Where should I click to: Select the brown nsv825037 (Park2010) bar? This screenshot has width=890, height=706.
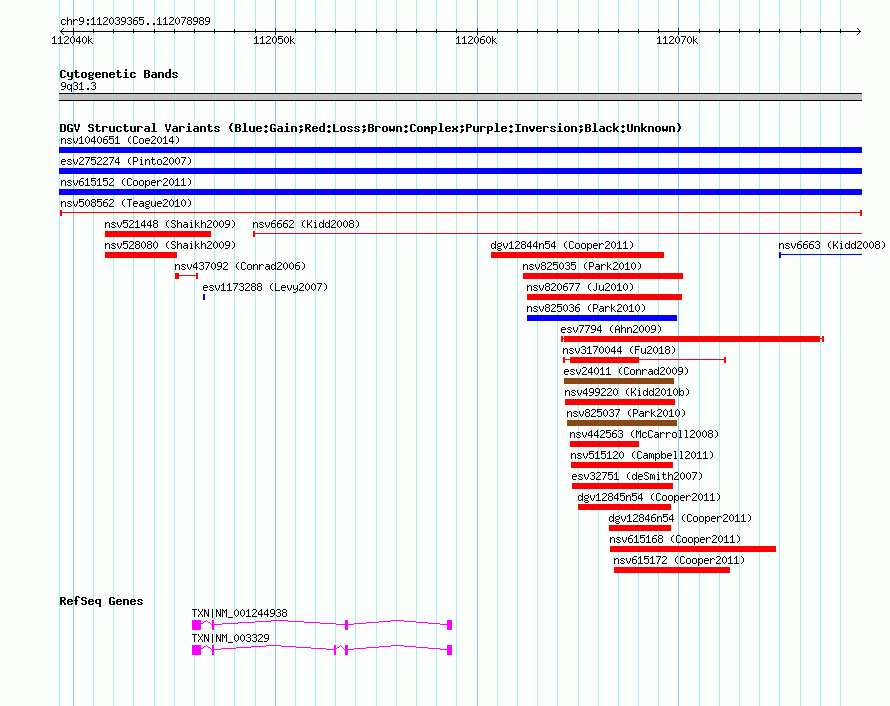click(622, 423)
